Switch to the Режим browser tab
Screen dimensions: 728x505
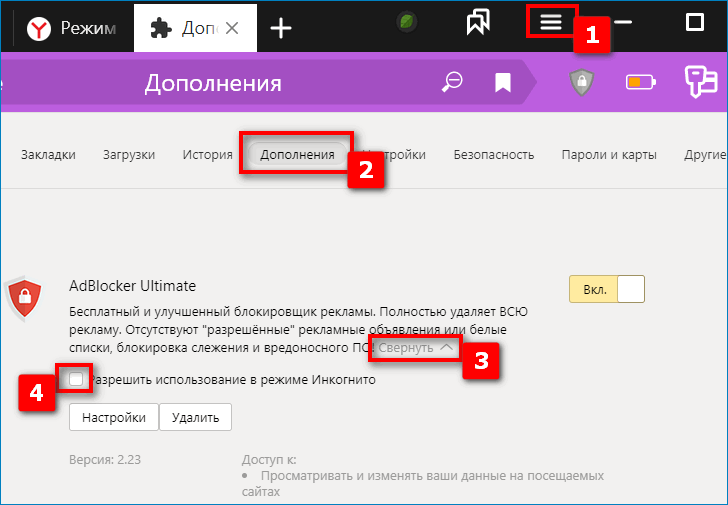point(71,28)
